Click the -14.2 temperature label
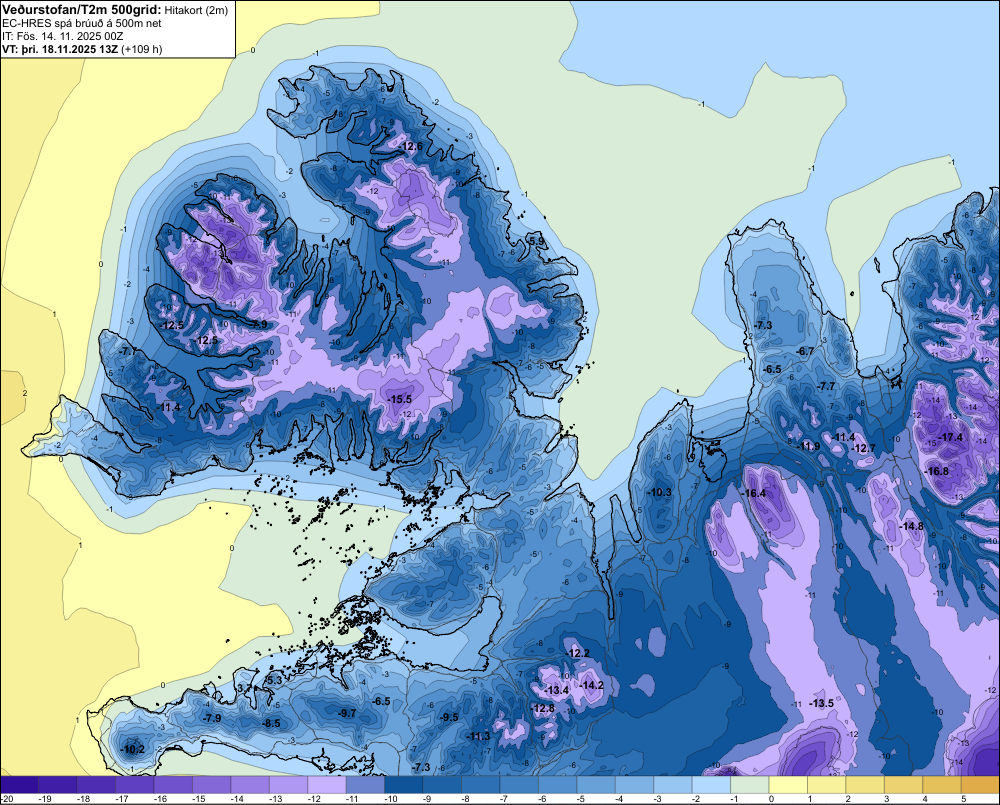The width and height of the screenshot is (1000, 805). tap(591, 685)
